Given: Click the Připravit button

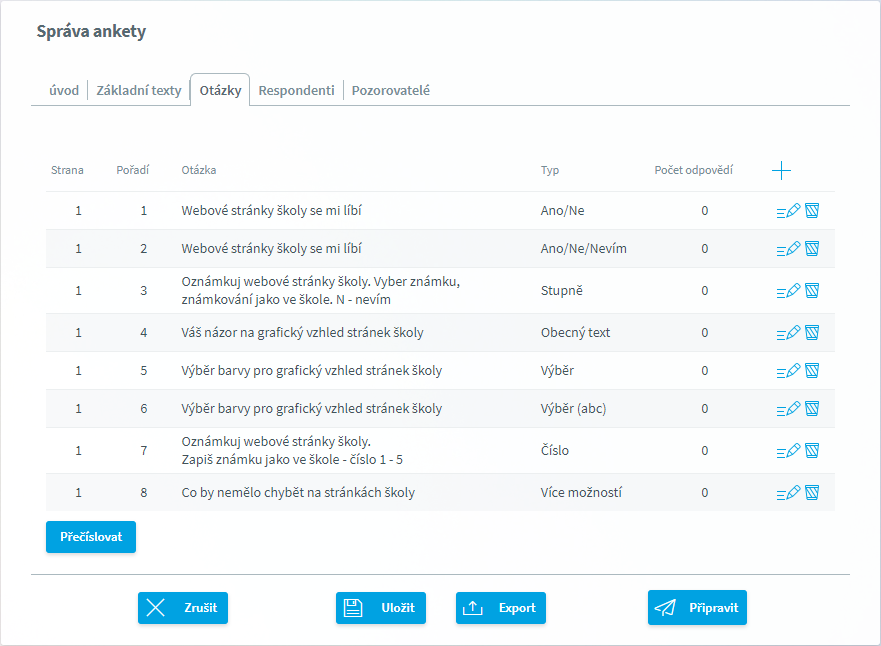Looking at the screenshot, I should [x=697, y=607].
